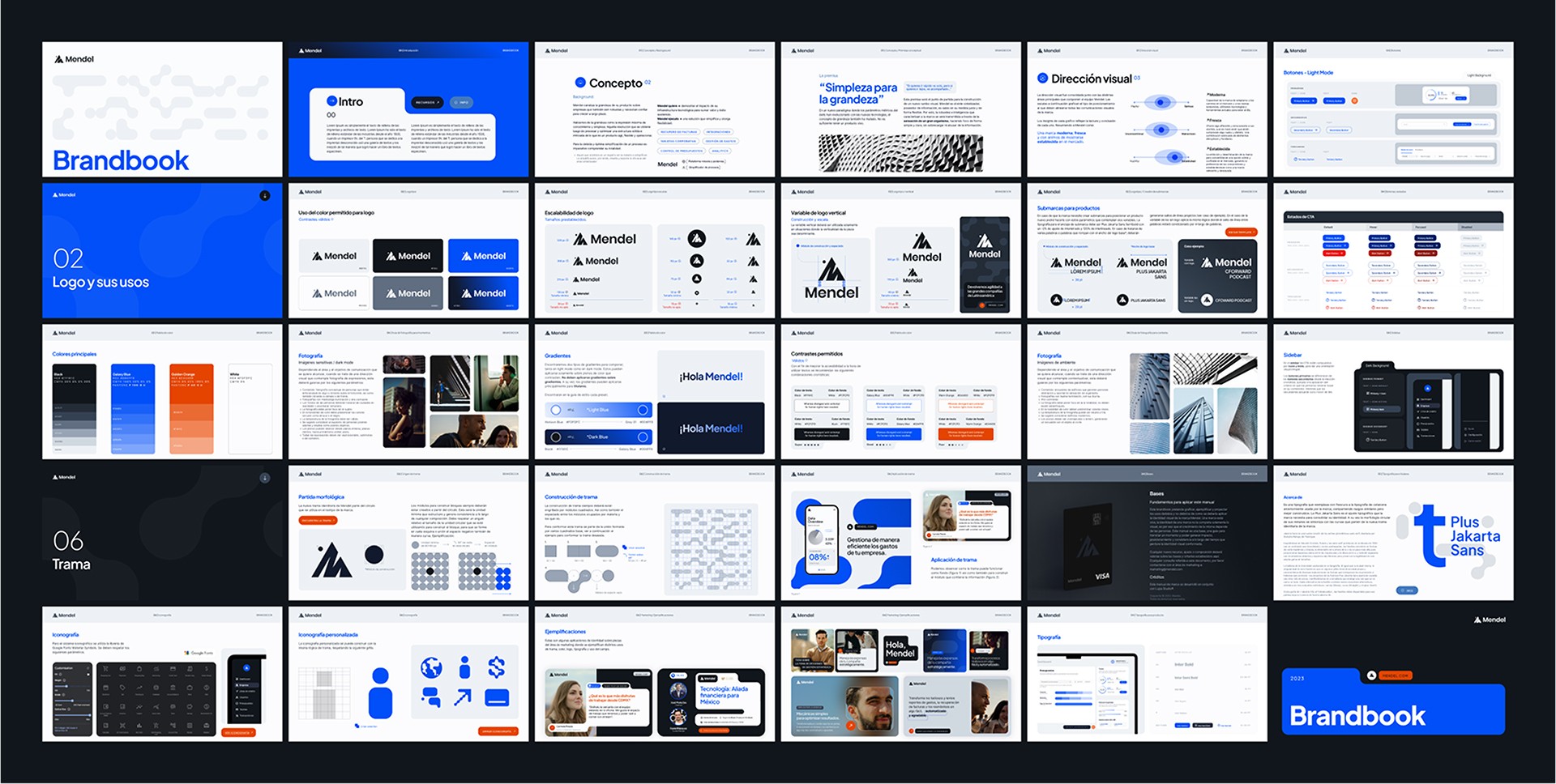Click vertical Mendel logo on dark card
Screen dimensions: 1556x784
point(985,247)
